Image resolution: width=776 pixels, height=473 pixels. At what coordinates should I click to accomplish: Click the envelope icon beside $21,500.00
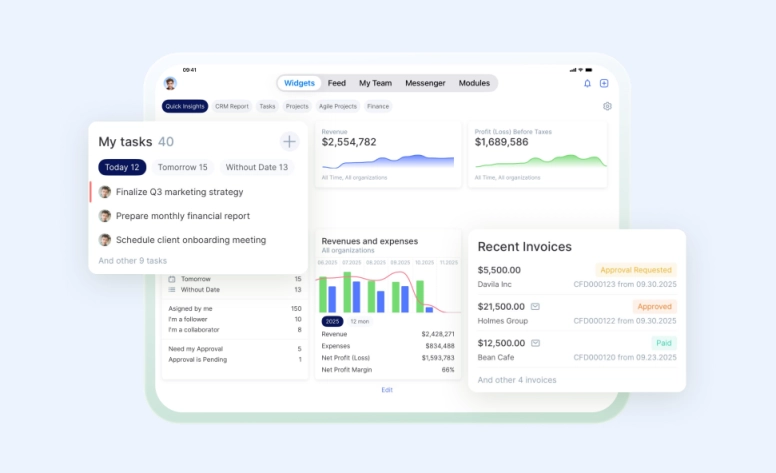[x=535, y=307]
